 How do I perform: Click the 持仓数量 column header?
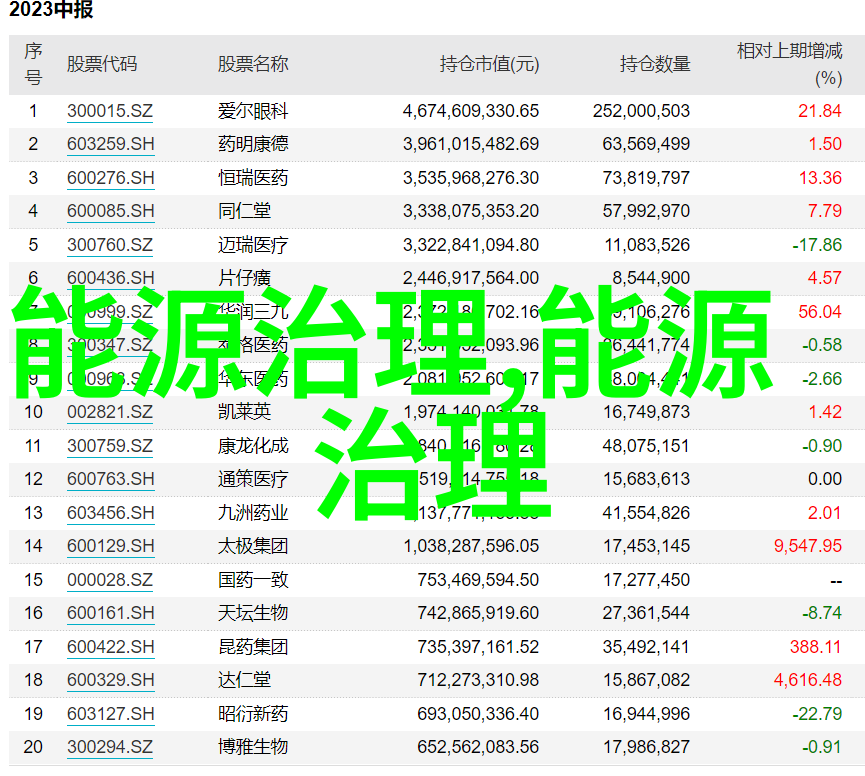pyautogui.click(x=655, y=65)
